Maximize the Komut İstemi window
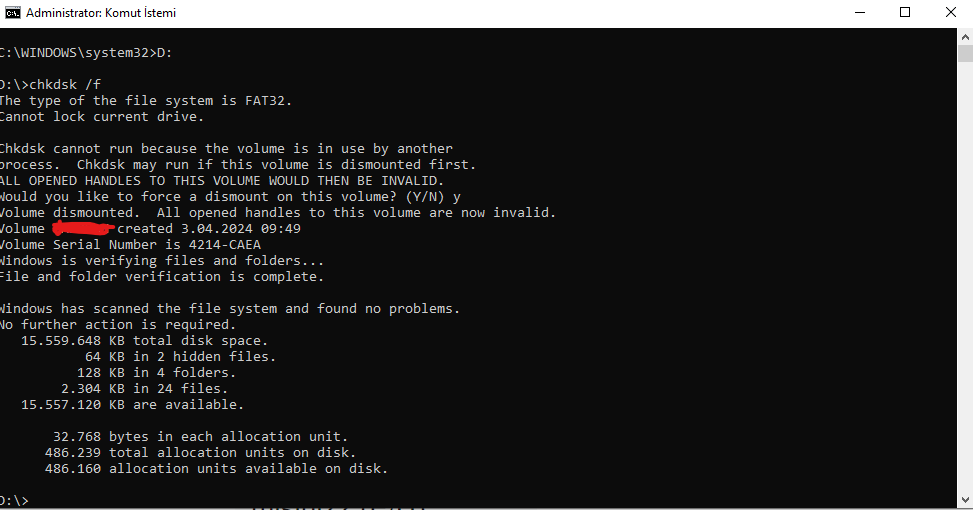This screenshot has height=510, width=973. coord(905,12)
